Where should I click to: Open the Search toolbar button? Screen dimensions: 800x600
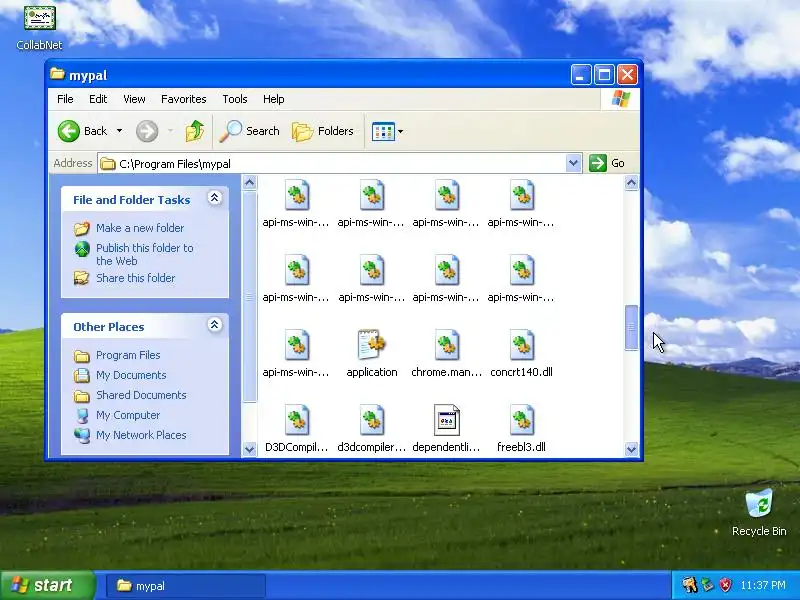click(x=249, y=131)
